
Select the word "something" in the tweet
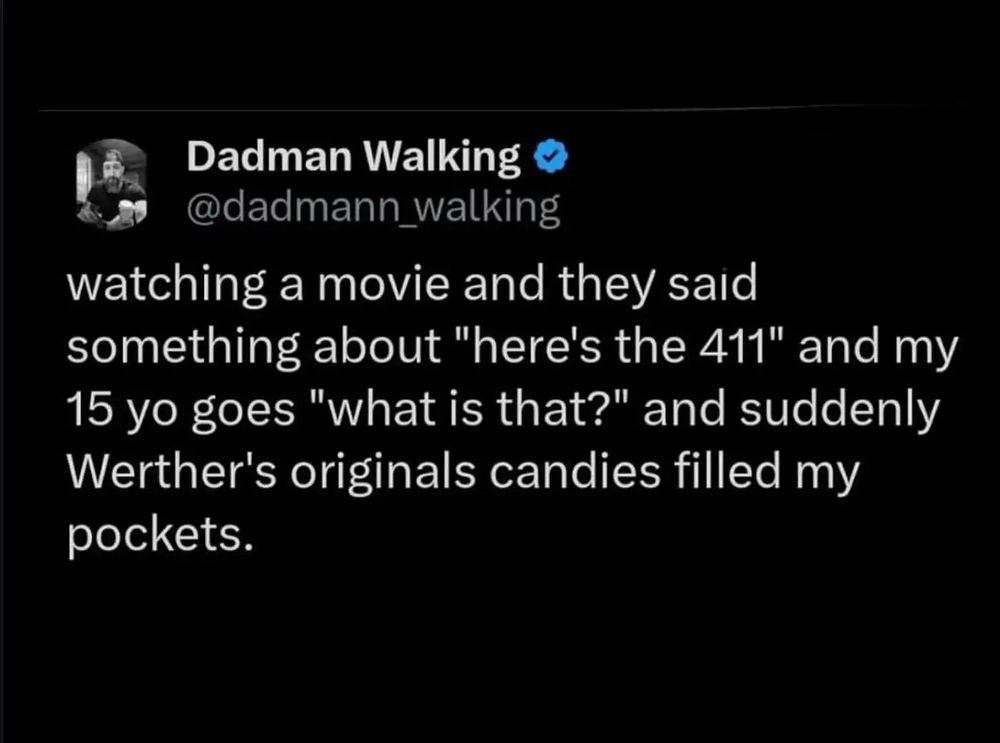(x=183, y=348)
